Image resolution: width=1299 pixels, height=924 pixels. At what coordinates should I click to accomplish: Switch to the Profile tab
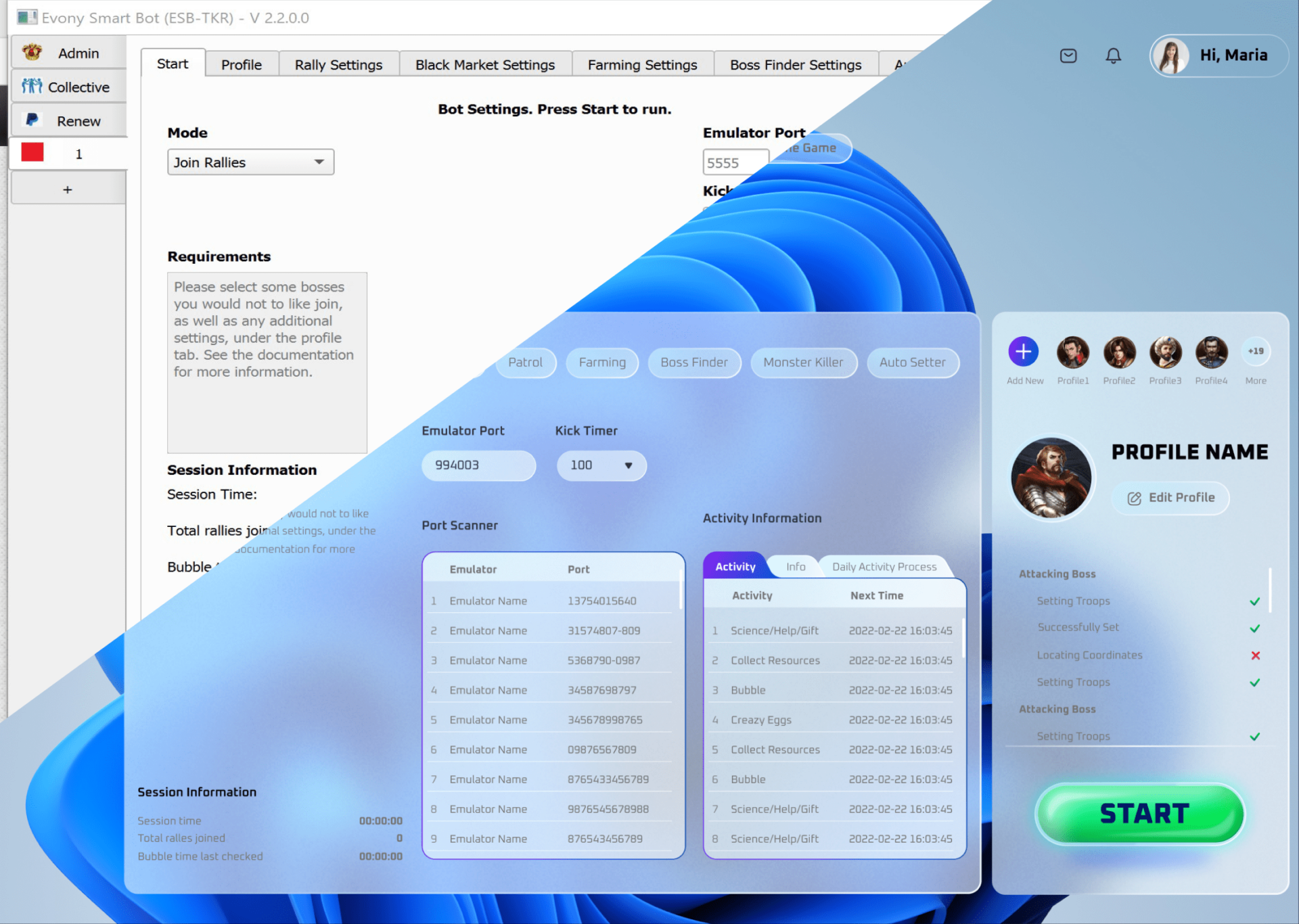(x=242, y=65)
